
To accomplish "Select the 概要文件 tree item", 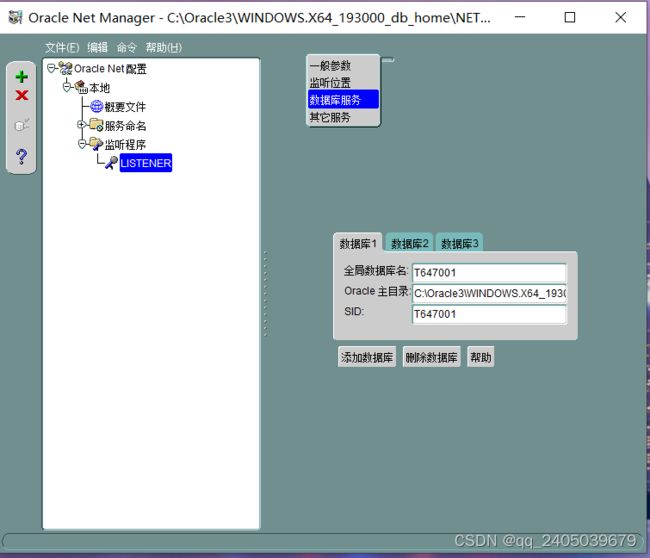I will [125, 107].
